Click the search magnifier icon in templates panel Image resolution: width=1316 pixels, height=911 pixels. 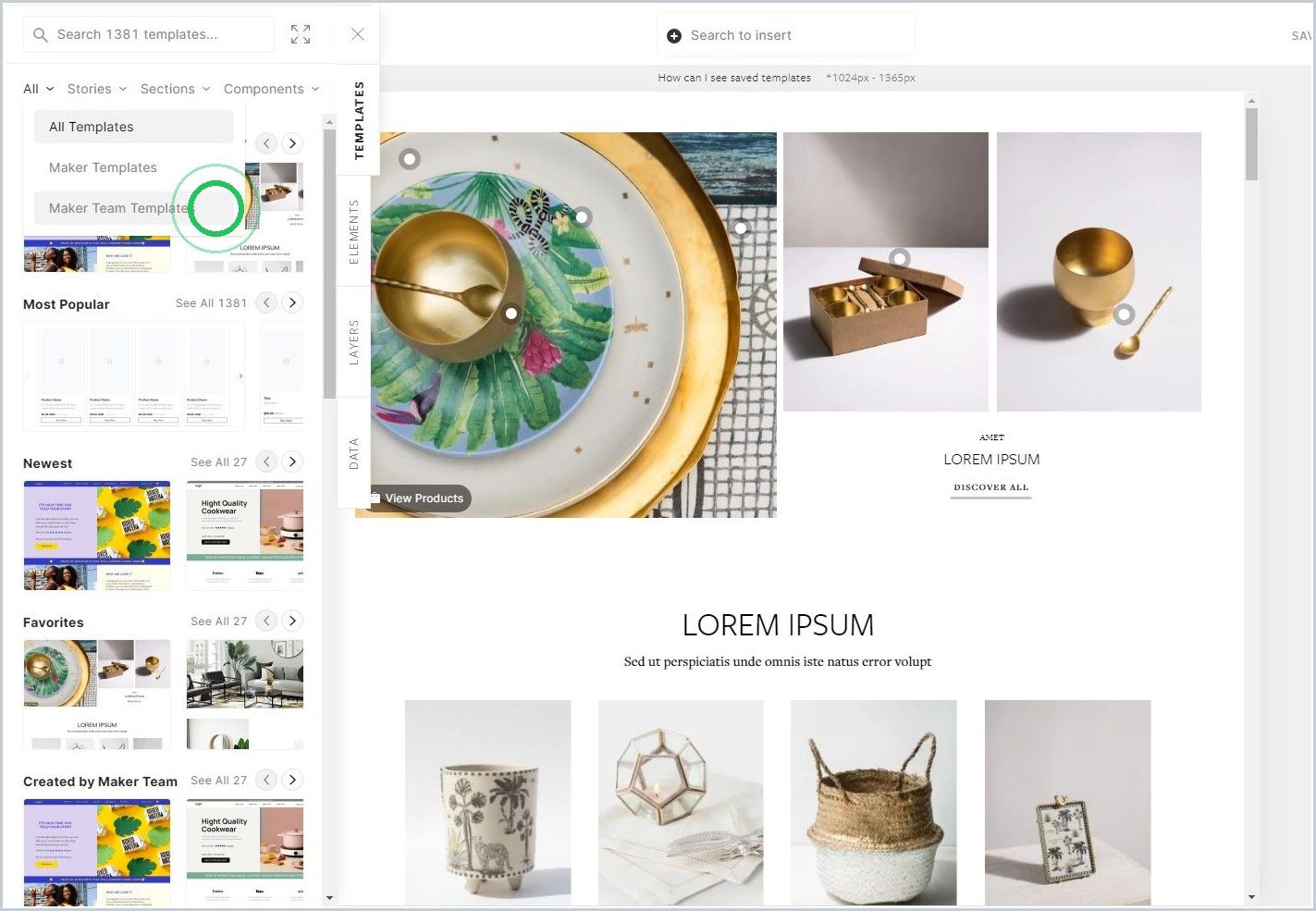40,35
